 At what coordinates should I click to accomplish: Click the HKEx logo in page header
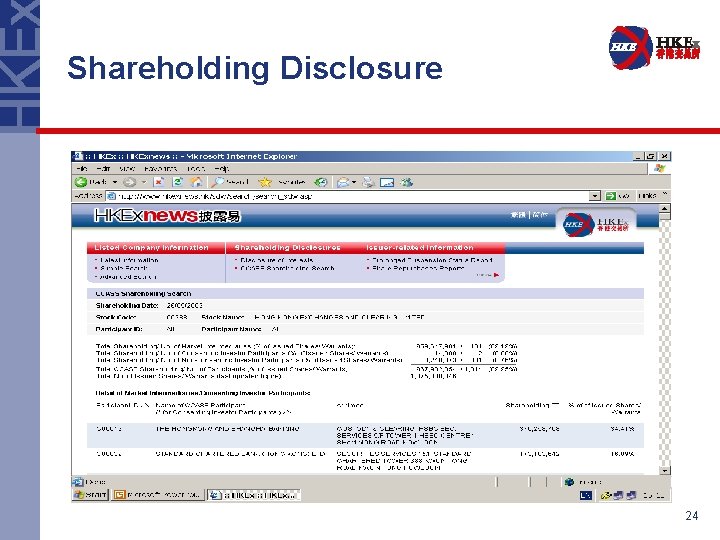click(x=595, y=225)
